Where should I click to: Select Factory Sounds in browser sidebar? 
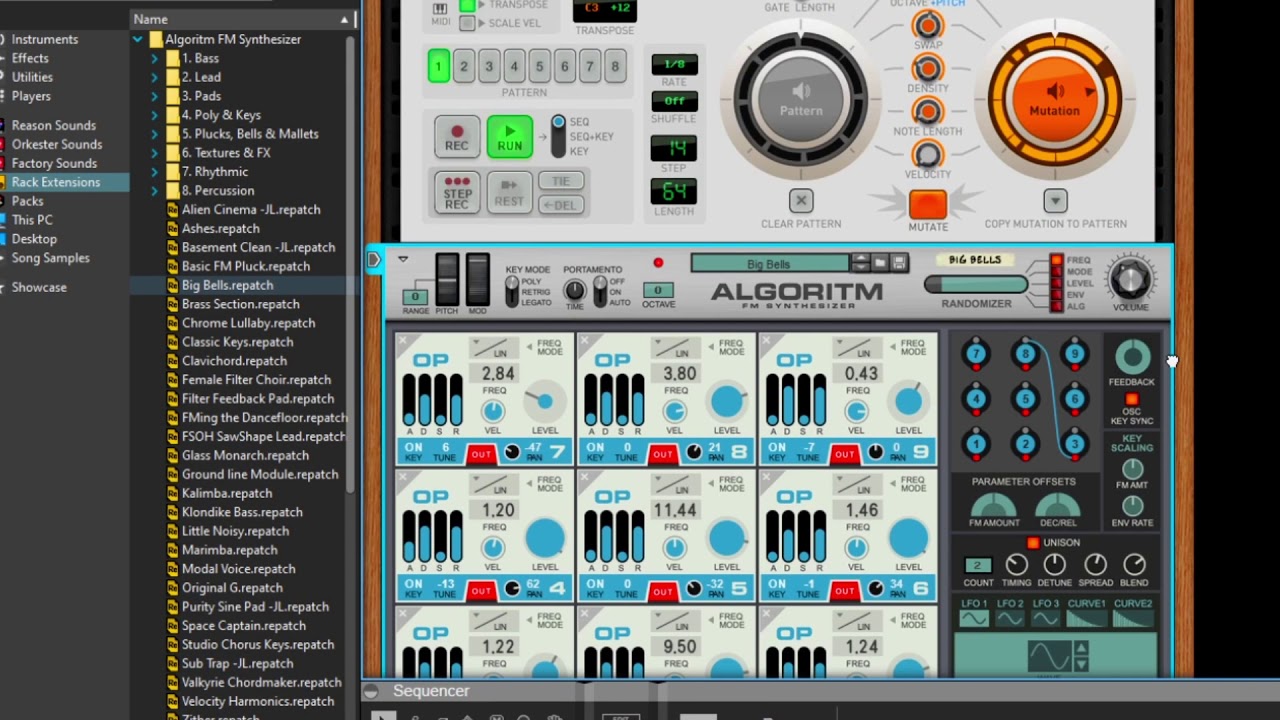coord(54,163)
